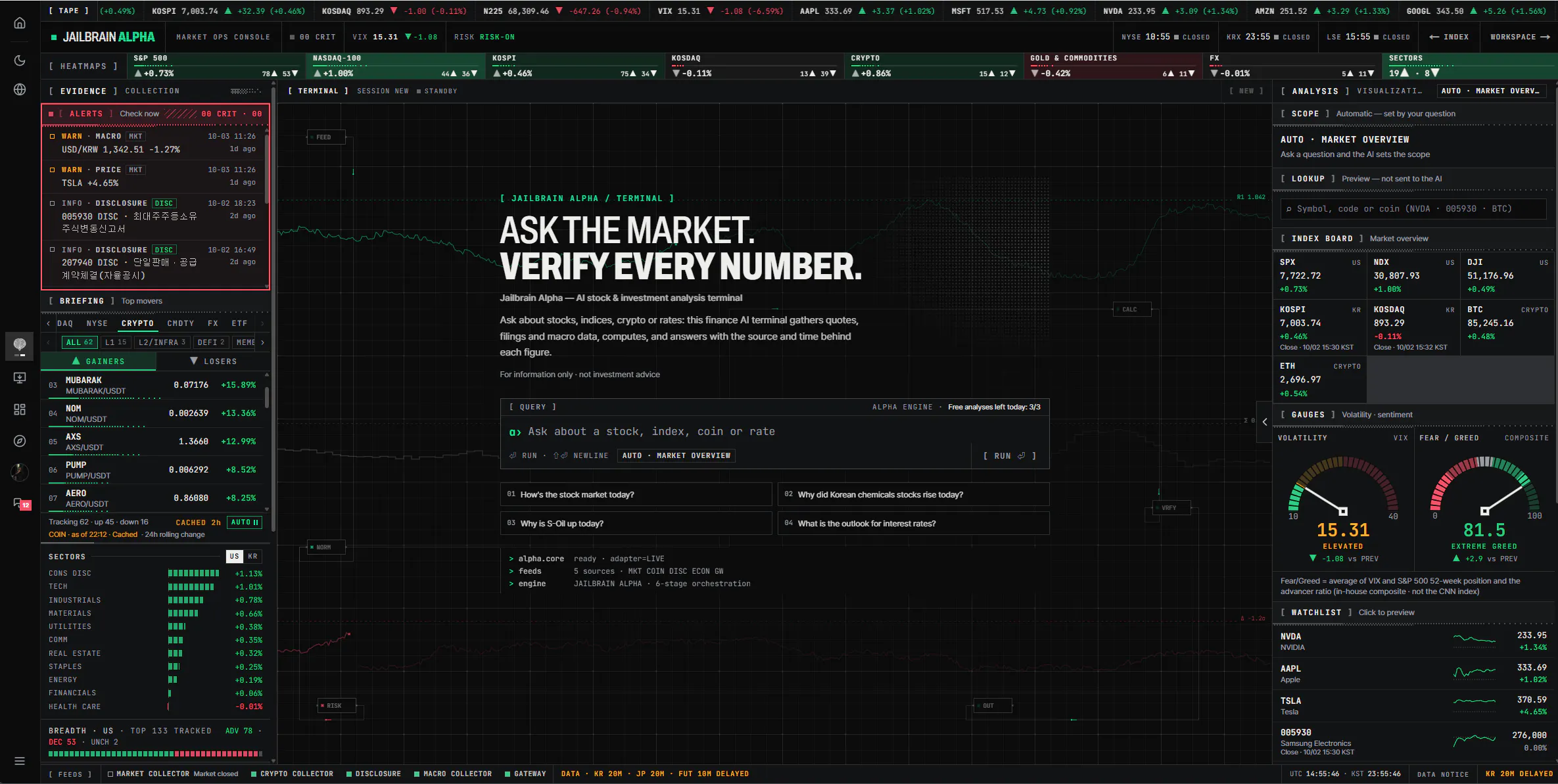Click the magnifier icon in Lookup field
Viewport: 1558px width, 784px height.
[1289, 209]
